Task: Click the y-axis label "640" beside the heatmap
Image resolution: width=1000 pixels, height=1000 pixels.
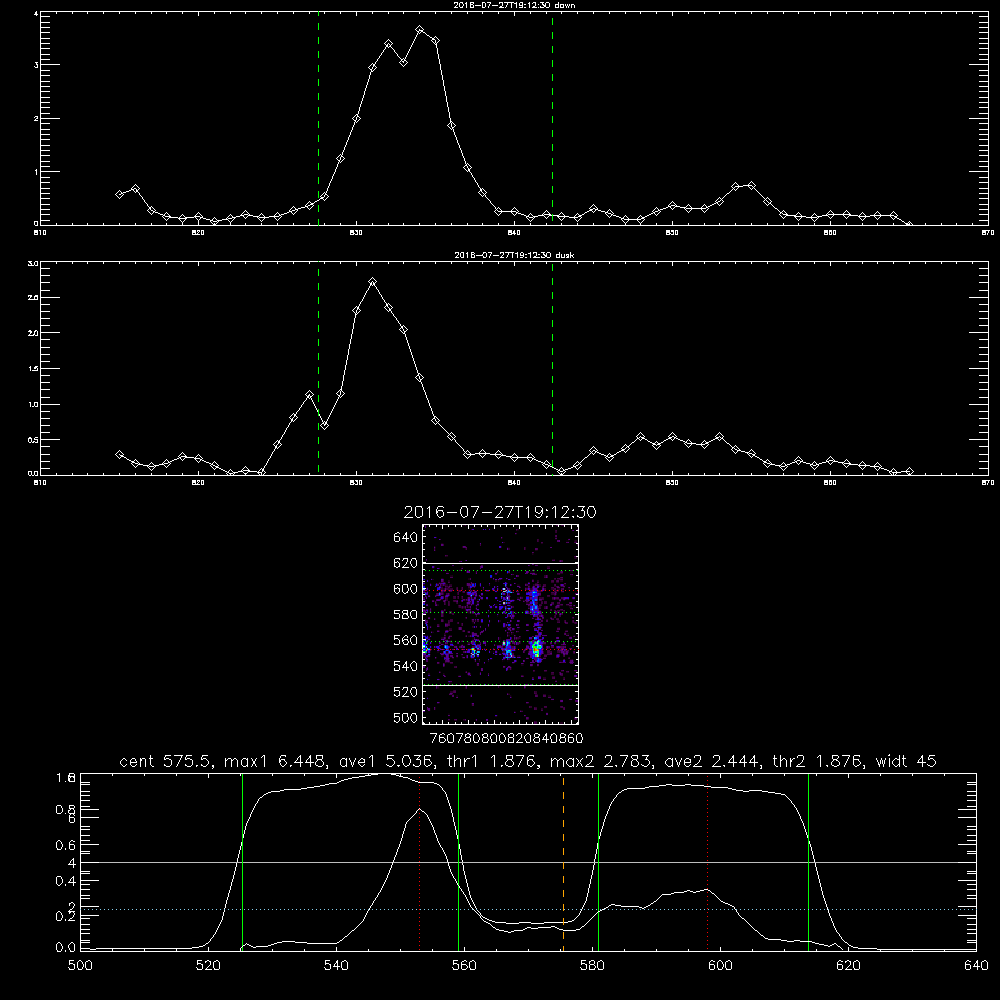Action: point(406,538)
